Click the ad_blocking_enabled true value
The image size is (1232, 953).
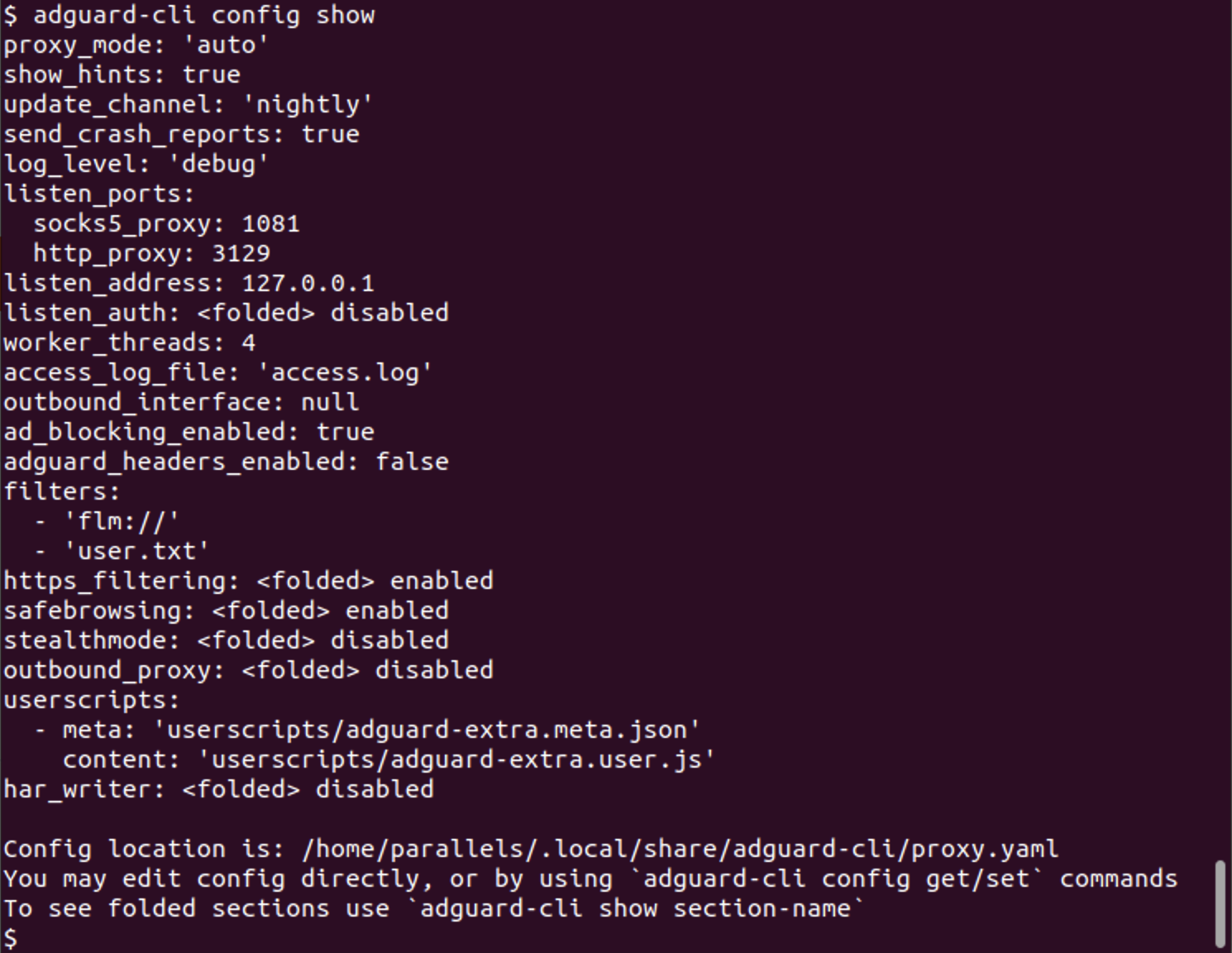pos(345,432)
